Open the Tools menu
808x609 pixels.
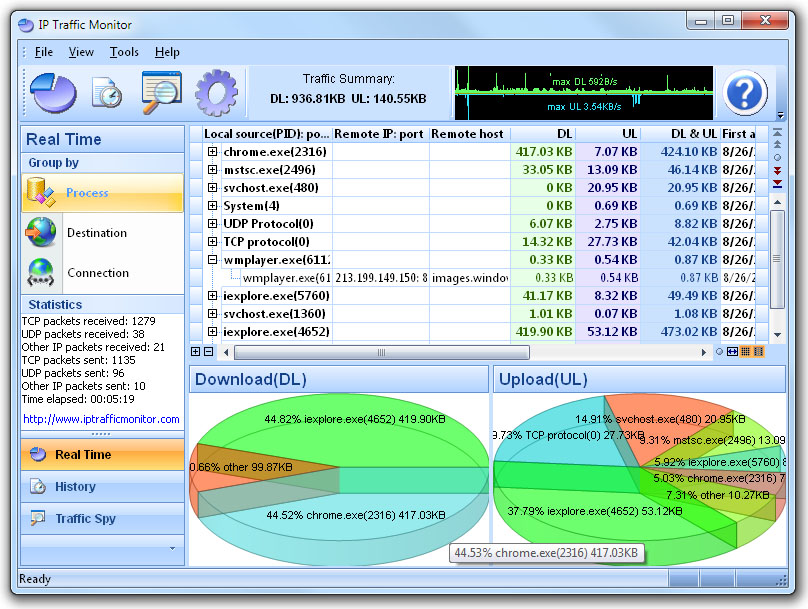[x=124, y=52]
